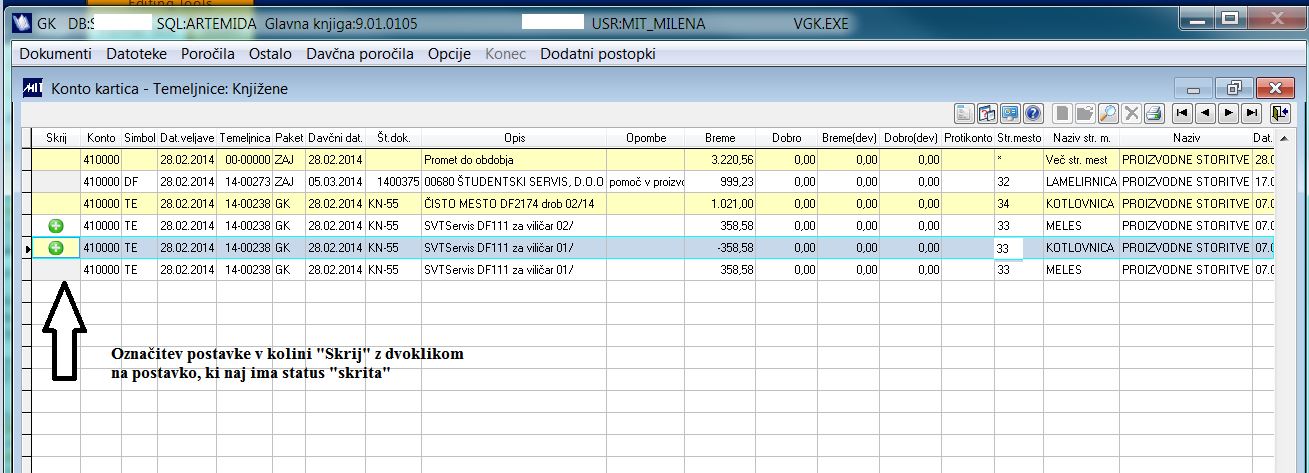This screenshot has width=1309, height=473.
Task: Jump to last record navigation button
Action: [1252, 113]
